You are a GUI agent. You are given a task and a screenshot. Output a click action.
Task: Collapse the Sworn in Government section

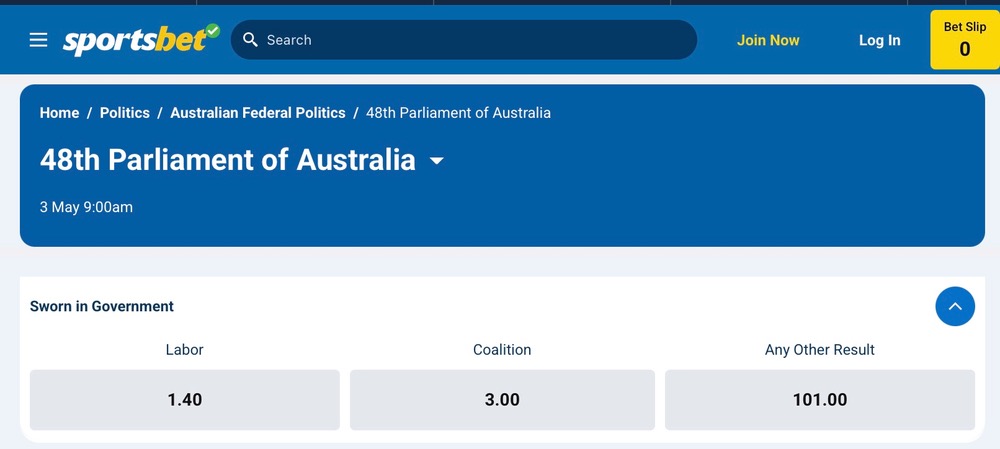pos(955,306)
